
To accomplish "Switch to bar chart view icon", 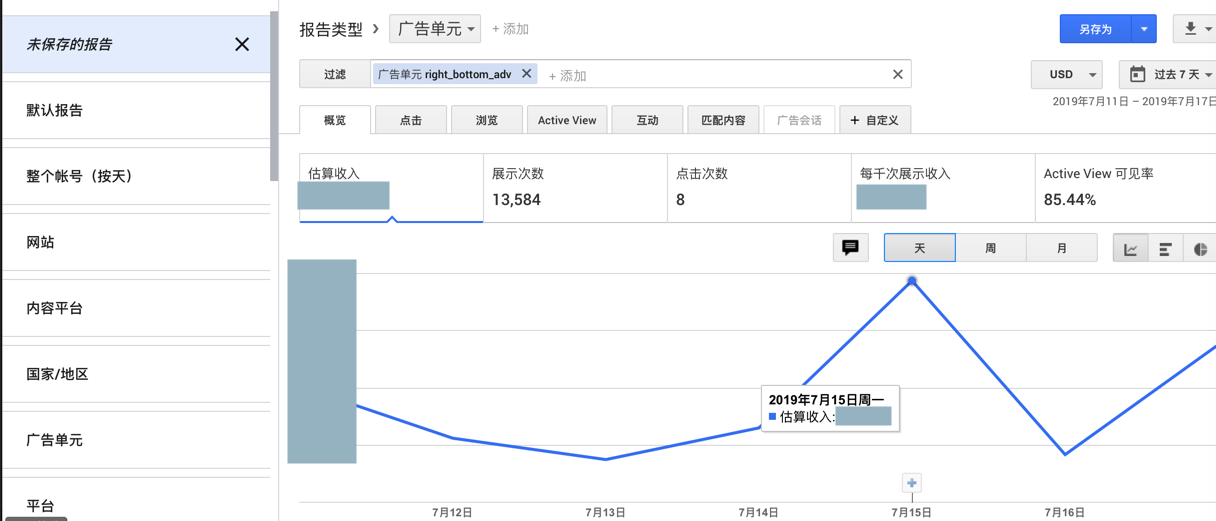I will (1165, 248).
